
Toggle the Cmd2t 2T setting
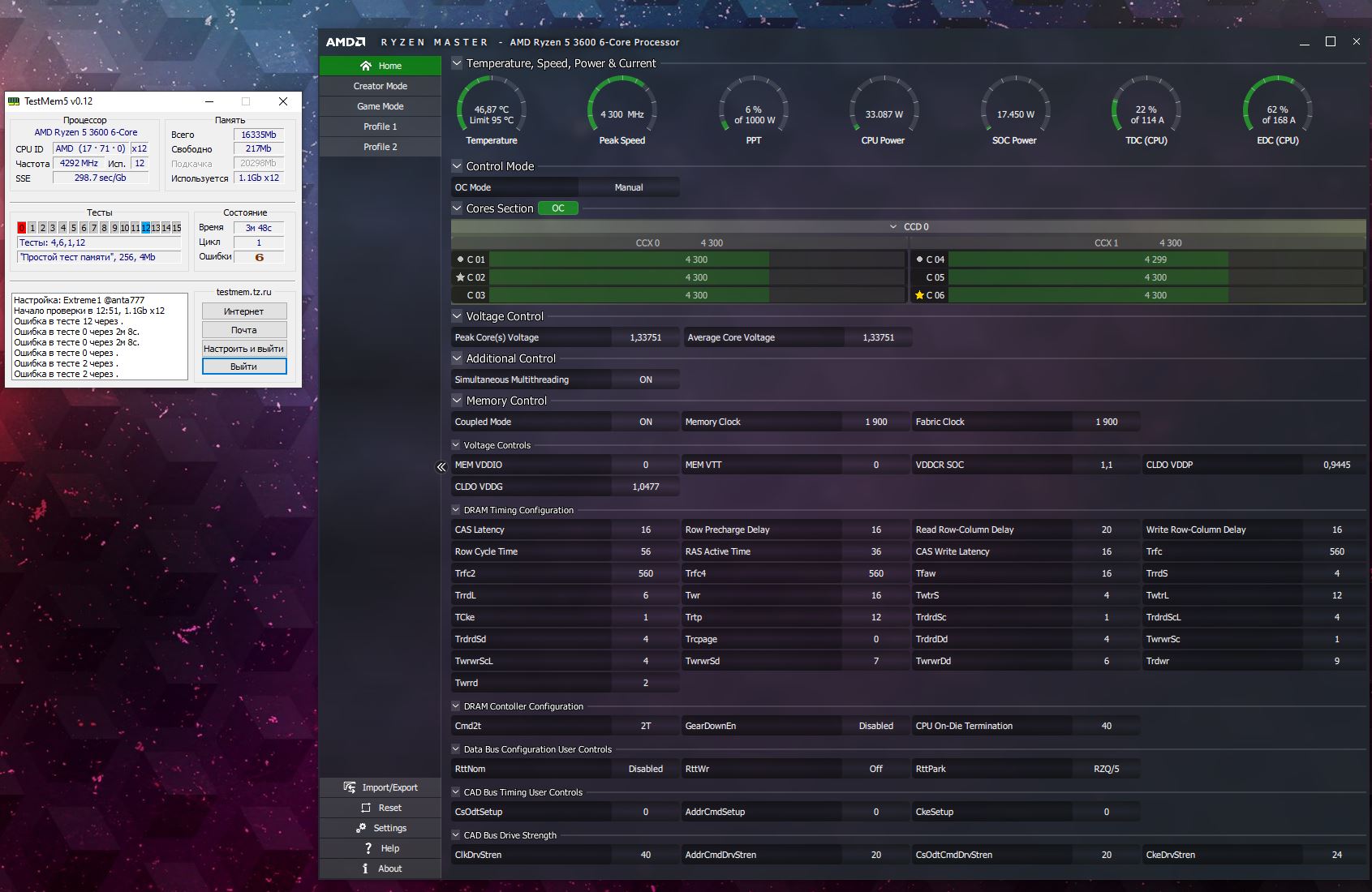point(646,726)
